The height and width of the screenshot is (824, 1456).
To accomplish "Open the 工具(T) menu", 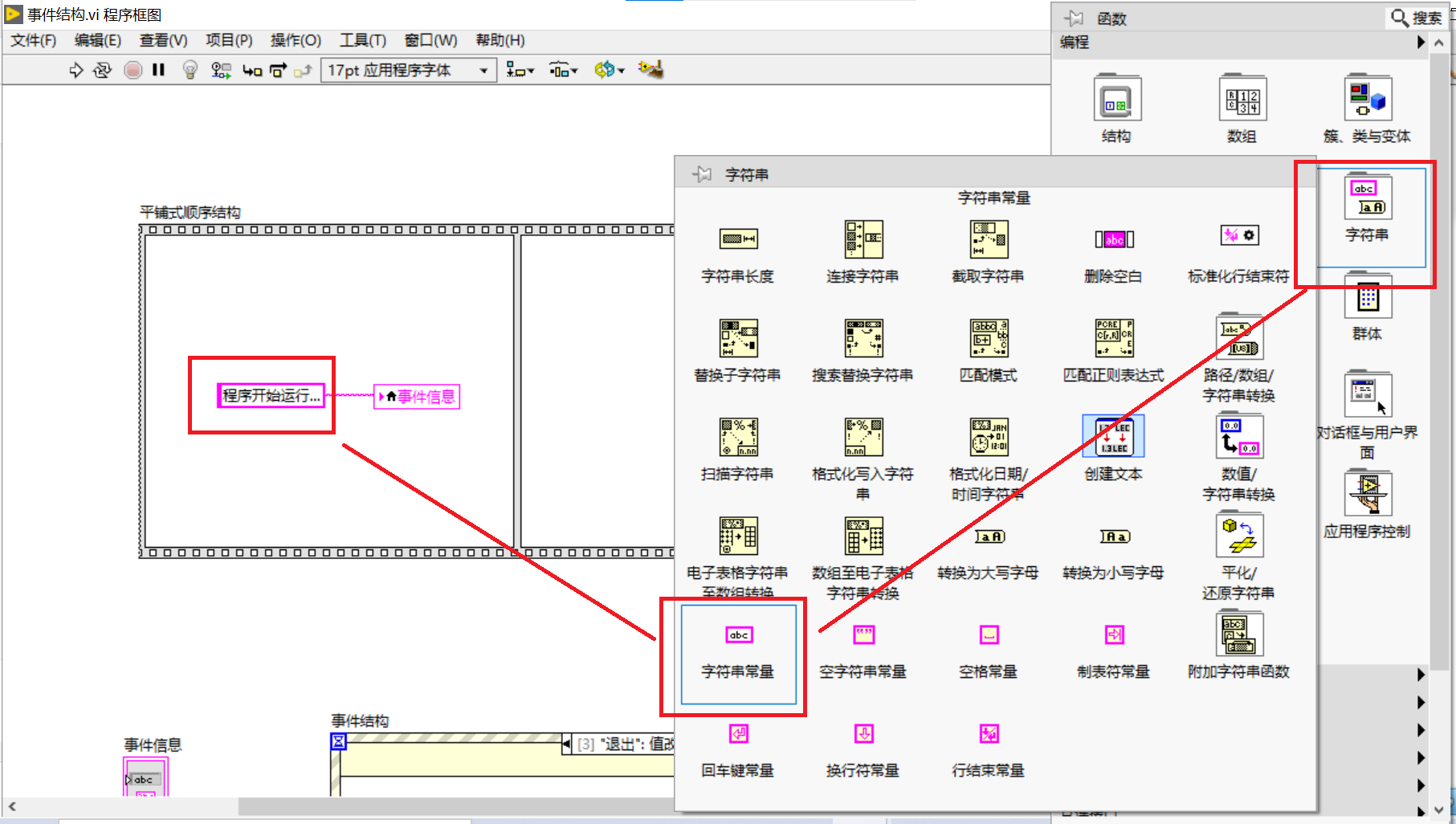I will (363, 40).
